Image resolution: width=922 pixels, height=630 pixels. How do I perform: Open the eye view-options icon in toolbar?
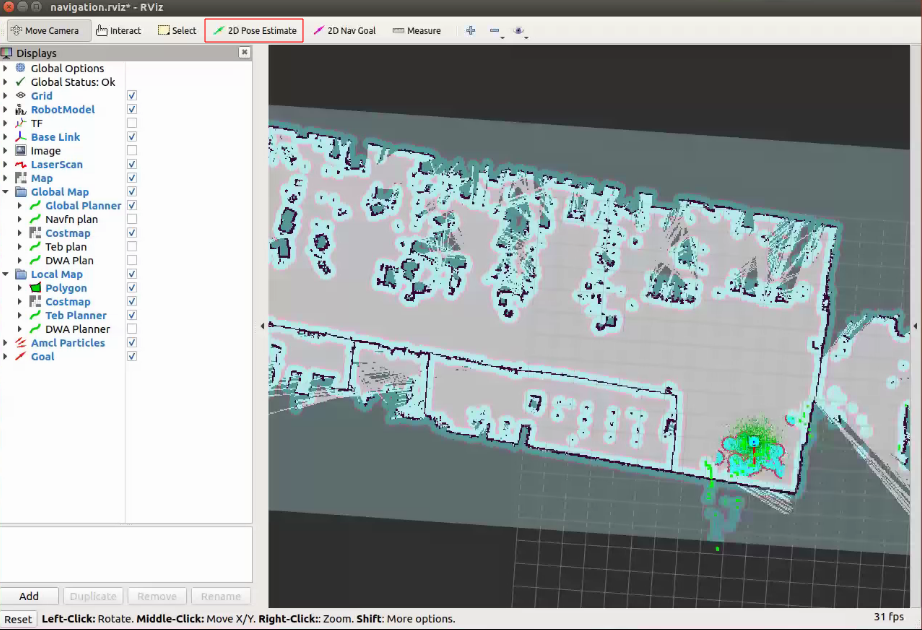click(519, 31)
